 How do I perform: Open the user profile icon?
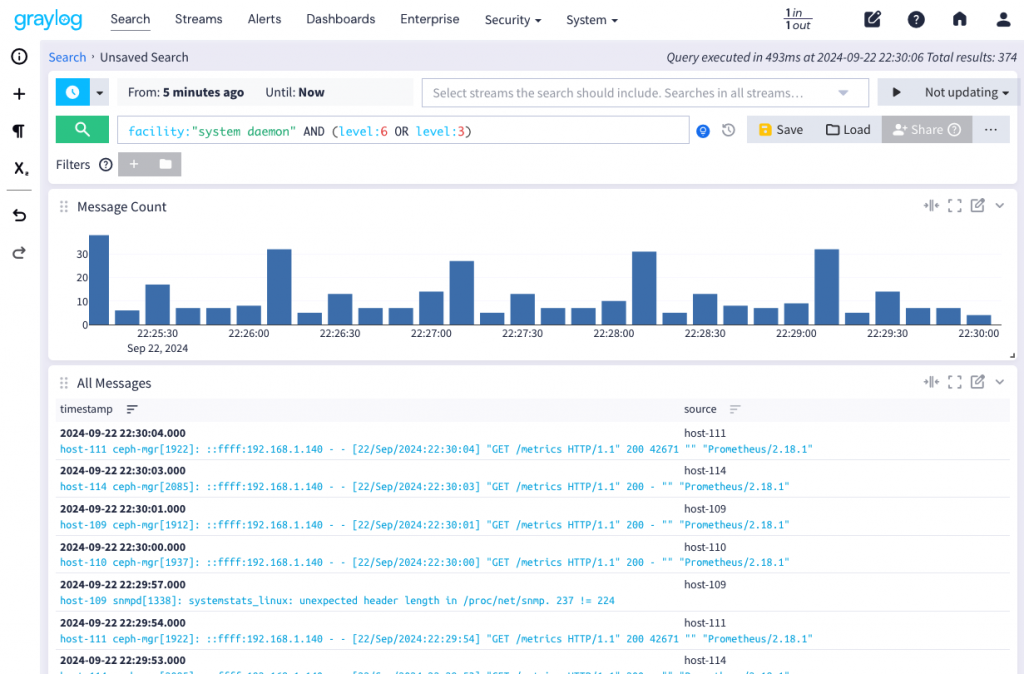pos(1003,20)
